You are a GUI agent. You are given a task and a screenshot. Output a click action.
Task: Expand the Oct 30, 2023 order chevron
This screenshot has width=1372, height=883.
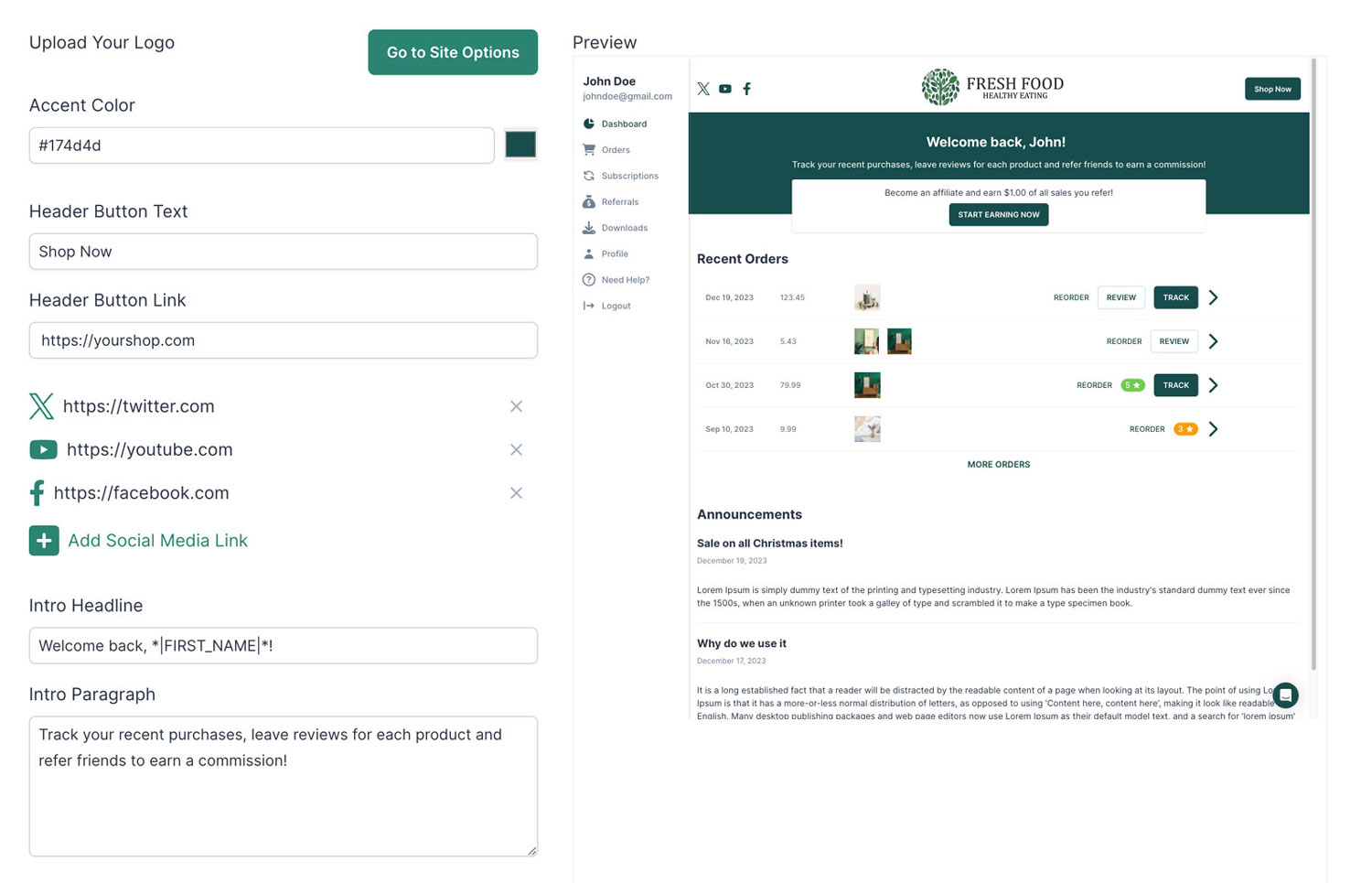[1214, 385]
